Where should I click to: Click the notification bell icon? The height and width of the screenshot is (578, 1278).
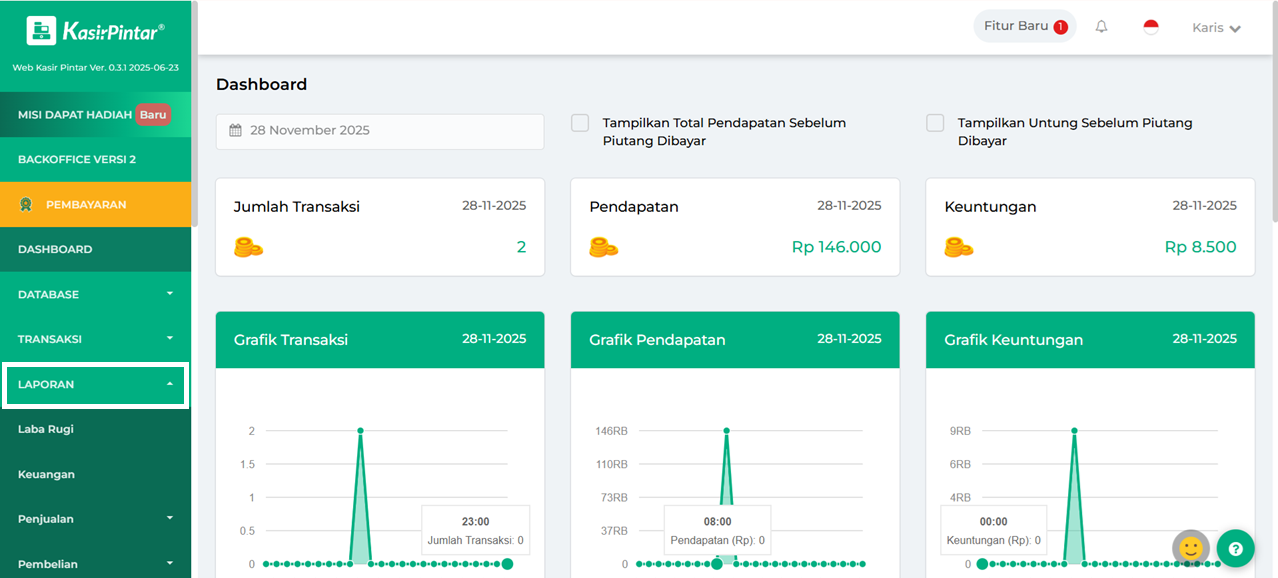tap(1101, 27)
